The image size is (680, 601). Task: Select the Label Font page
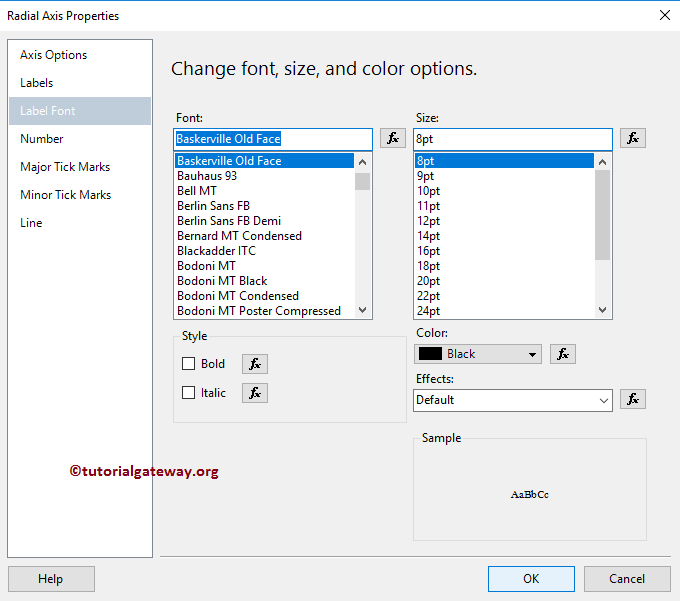pyautogui.click(x=80, y=111)
